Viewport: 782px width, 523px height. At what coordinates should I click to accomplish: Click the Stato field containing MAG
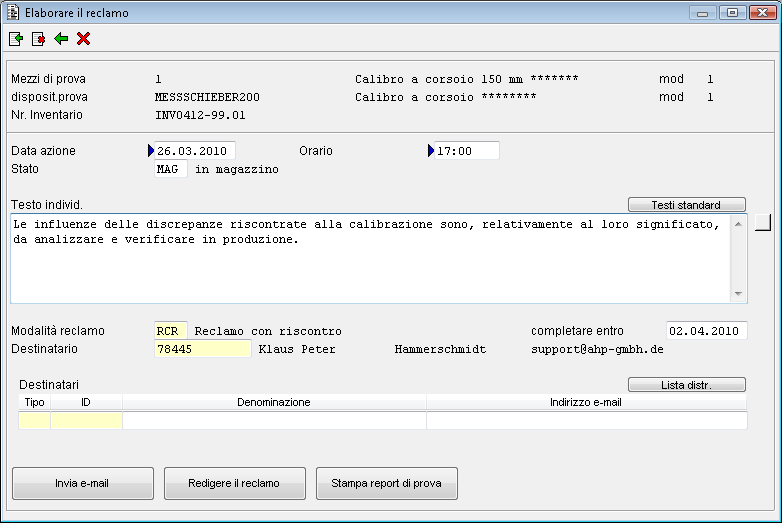tap(171, 169)
